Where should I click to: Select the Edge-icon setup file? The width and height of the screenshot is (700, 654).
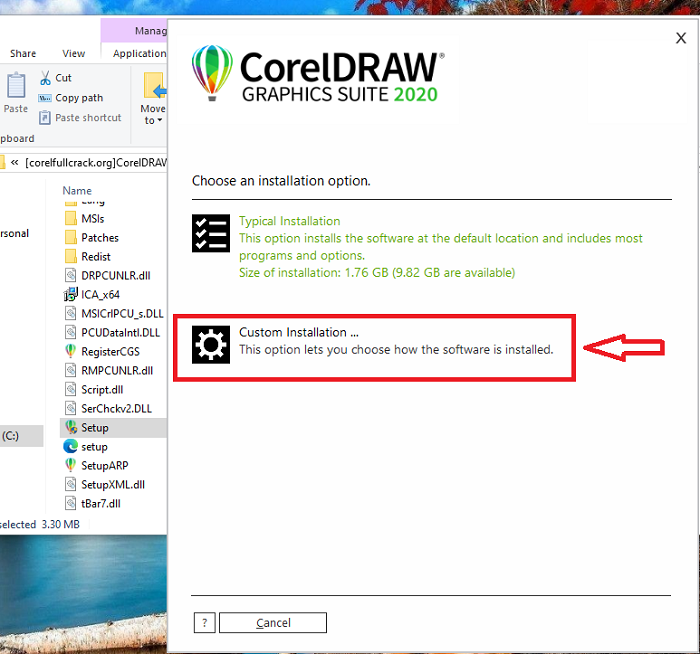(x=94, y=446)
